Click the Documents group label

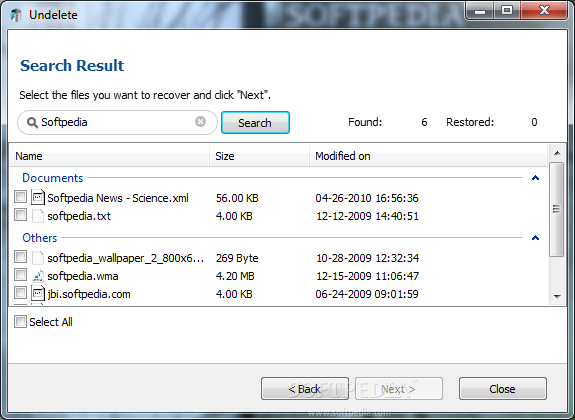[x=52, y=178]
